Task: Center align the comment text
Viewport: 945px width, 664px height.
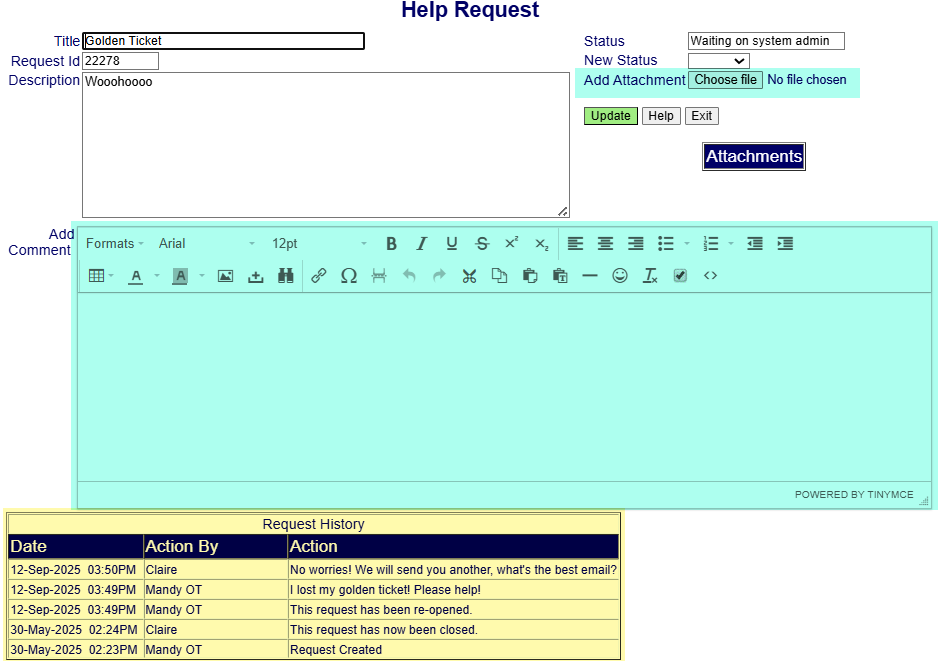Action: click(605, 243)
